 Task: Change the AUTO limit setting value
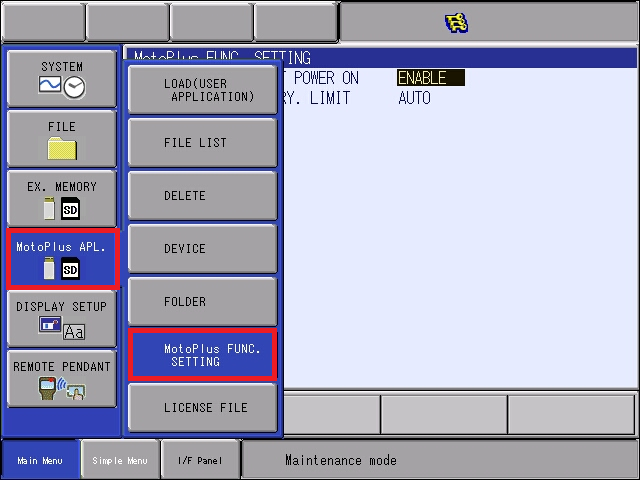click(414, 98)
